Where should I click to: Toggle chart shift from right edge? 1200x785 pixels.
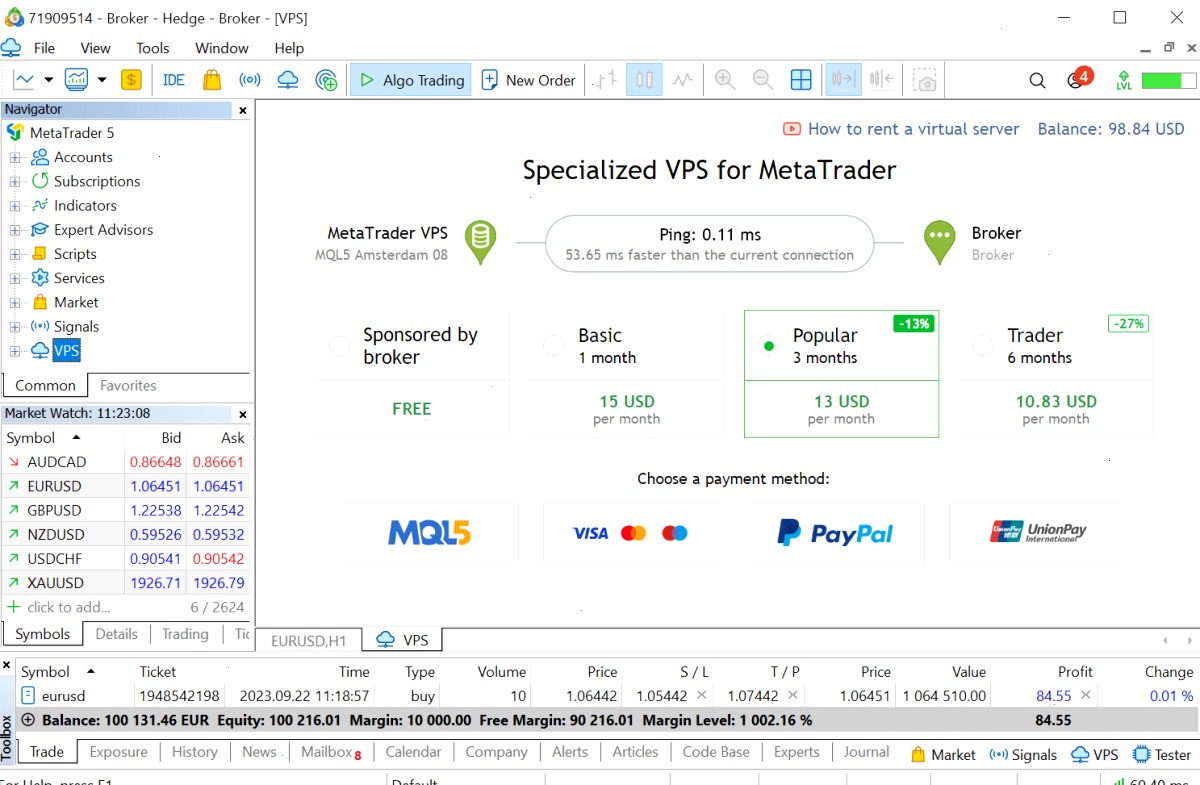pos(882,80)
